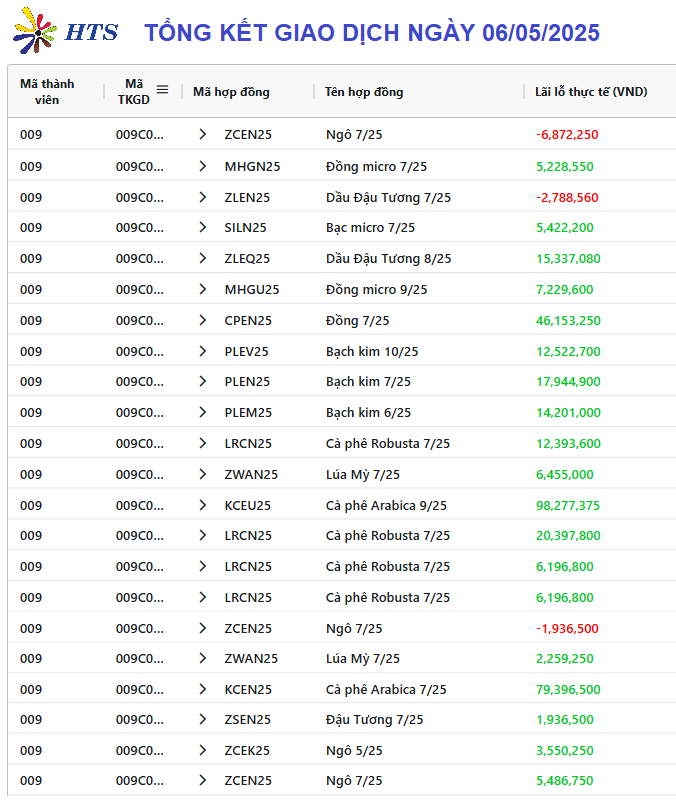
Task: Select the PLEM25 contract code cell
Action: pyautogui.click(x=248, y=413)
